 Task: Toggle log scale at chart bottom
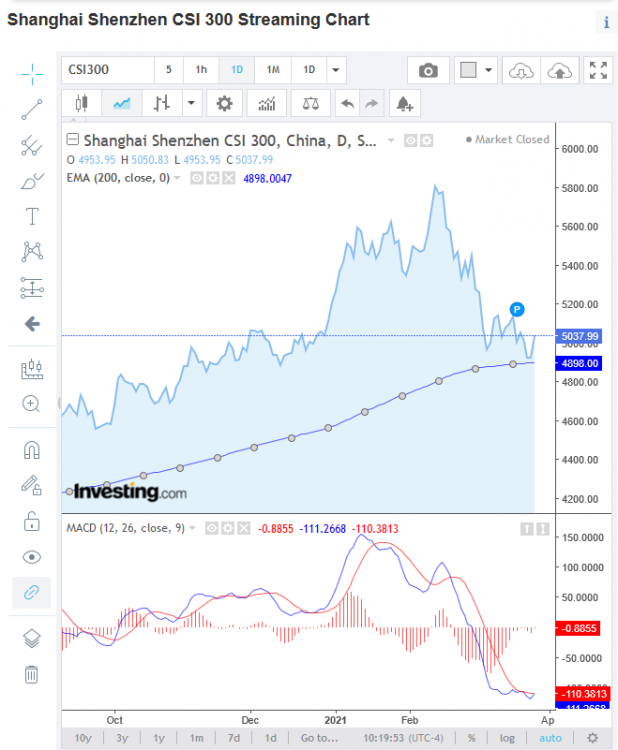point(508,738)
